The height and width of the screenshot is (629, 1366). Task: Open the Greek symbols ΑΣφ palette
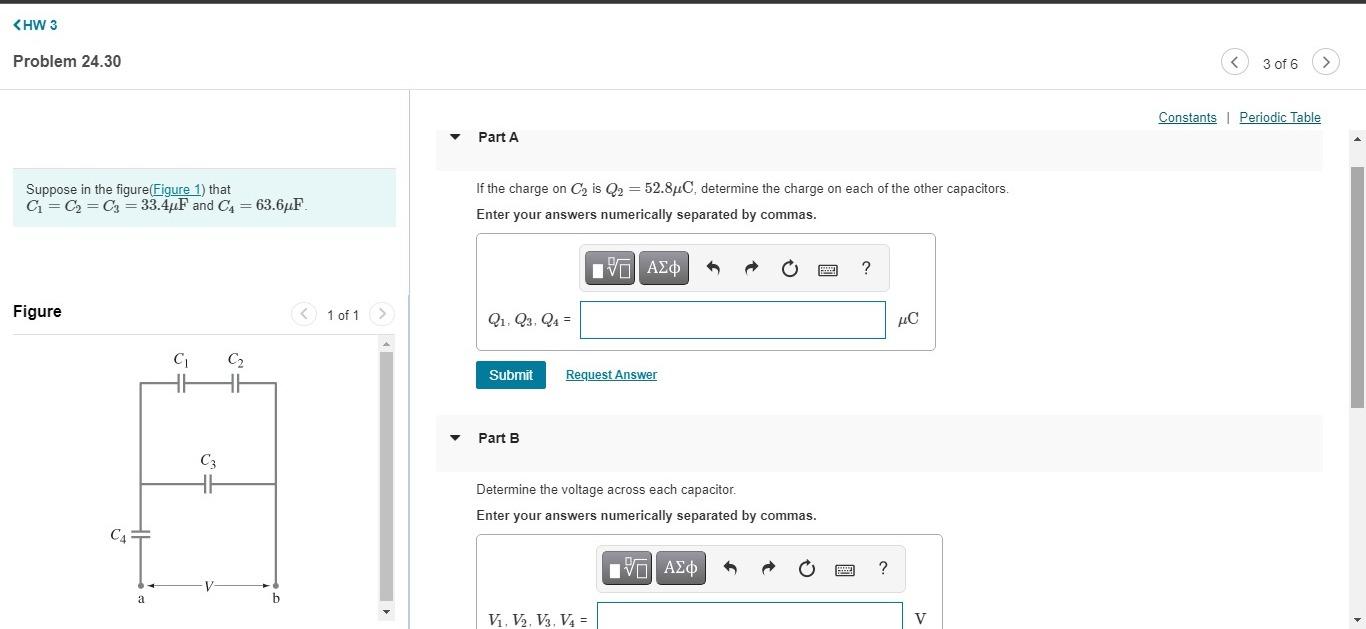[x=663, y=268]
